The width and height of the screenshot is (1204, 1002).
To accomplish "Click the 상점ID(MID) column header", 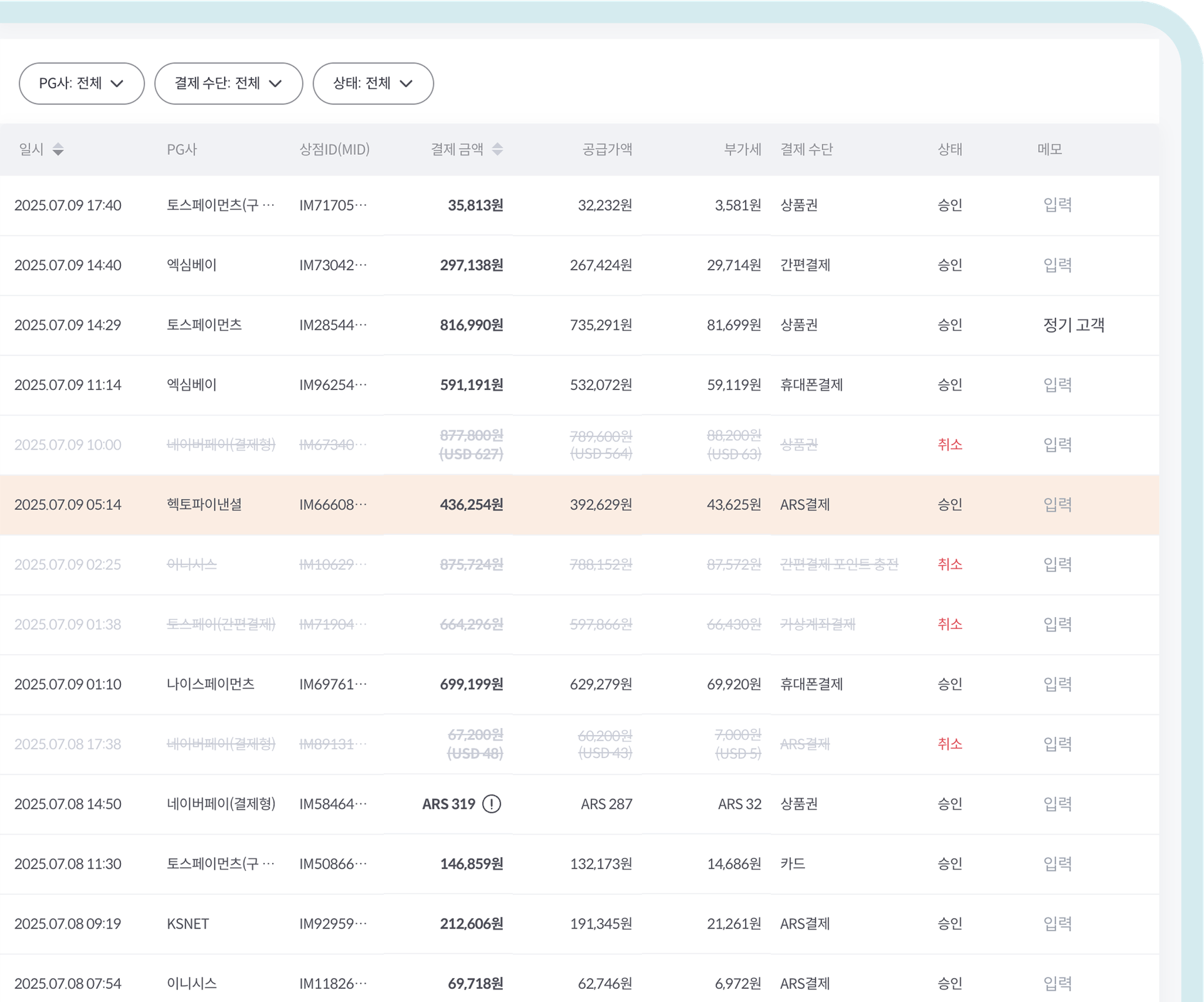I will click(x=334, y=149).
